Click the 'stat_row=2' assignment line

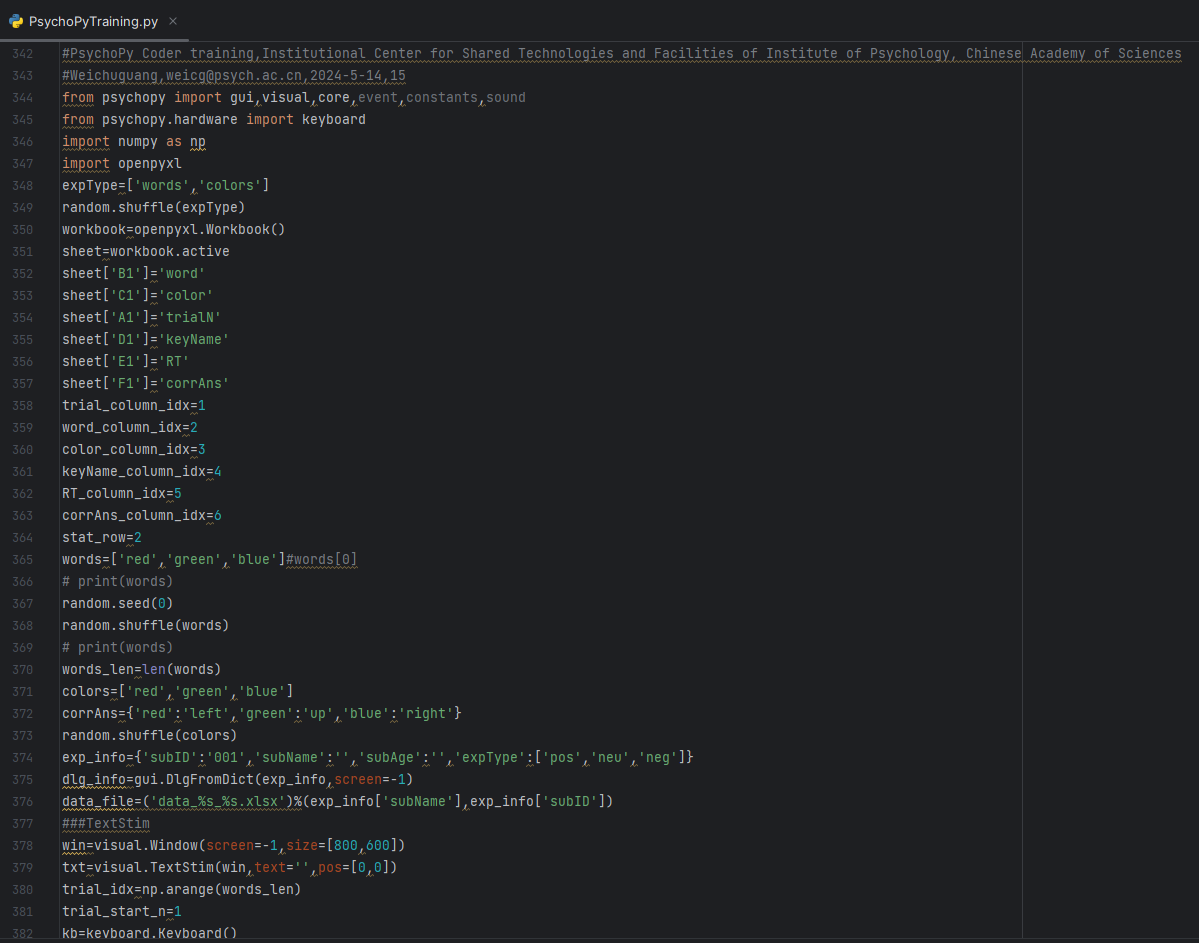(101, 538)
